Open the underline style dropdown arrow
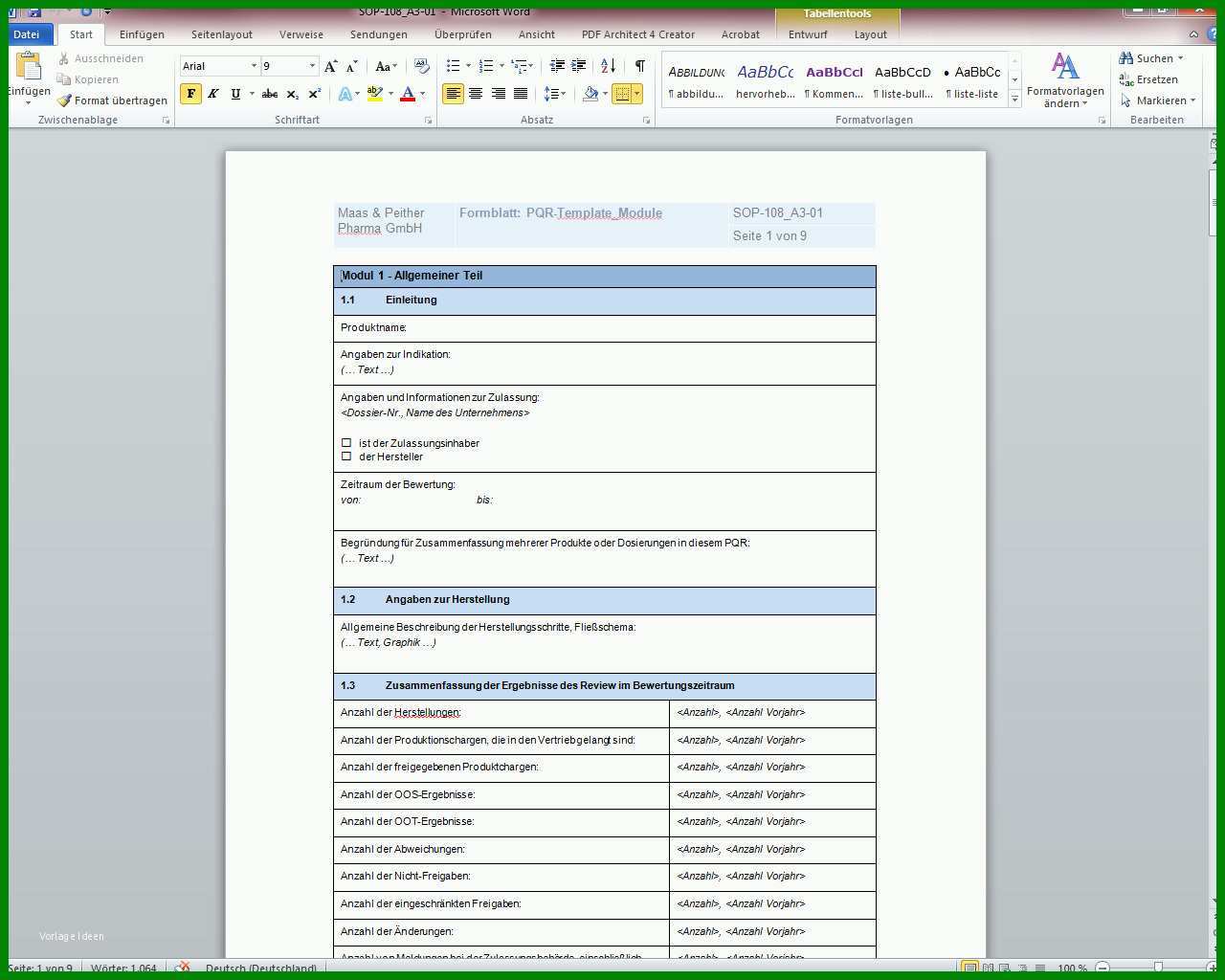This screenshot has width=1225, height=980. pyautogui.click(x=252, y=93)
